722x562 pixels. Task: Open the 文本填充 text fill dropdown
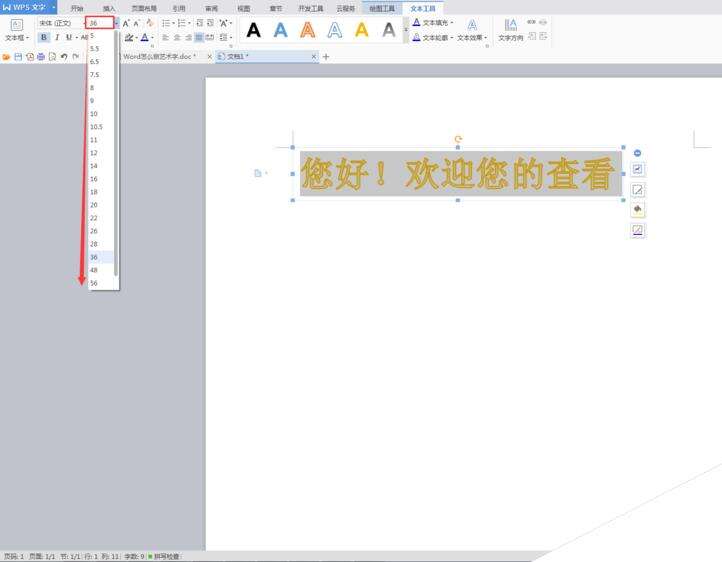(x=433, y=23)
